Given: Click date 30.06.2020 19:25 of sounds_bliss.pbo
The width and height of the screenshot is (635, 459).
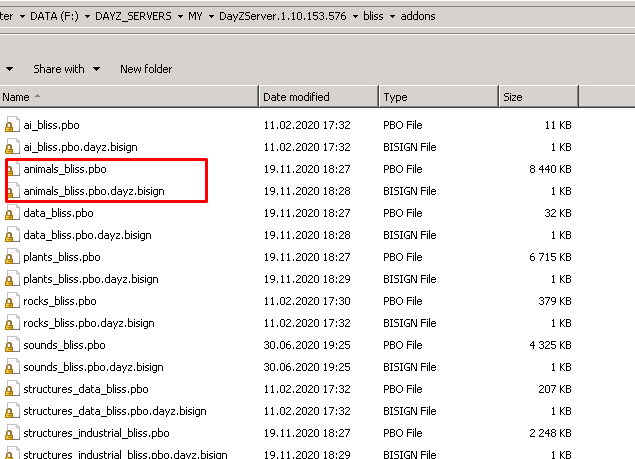Looking at the screenshot, I should click(307, 345).
